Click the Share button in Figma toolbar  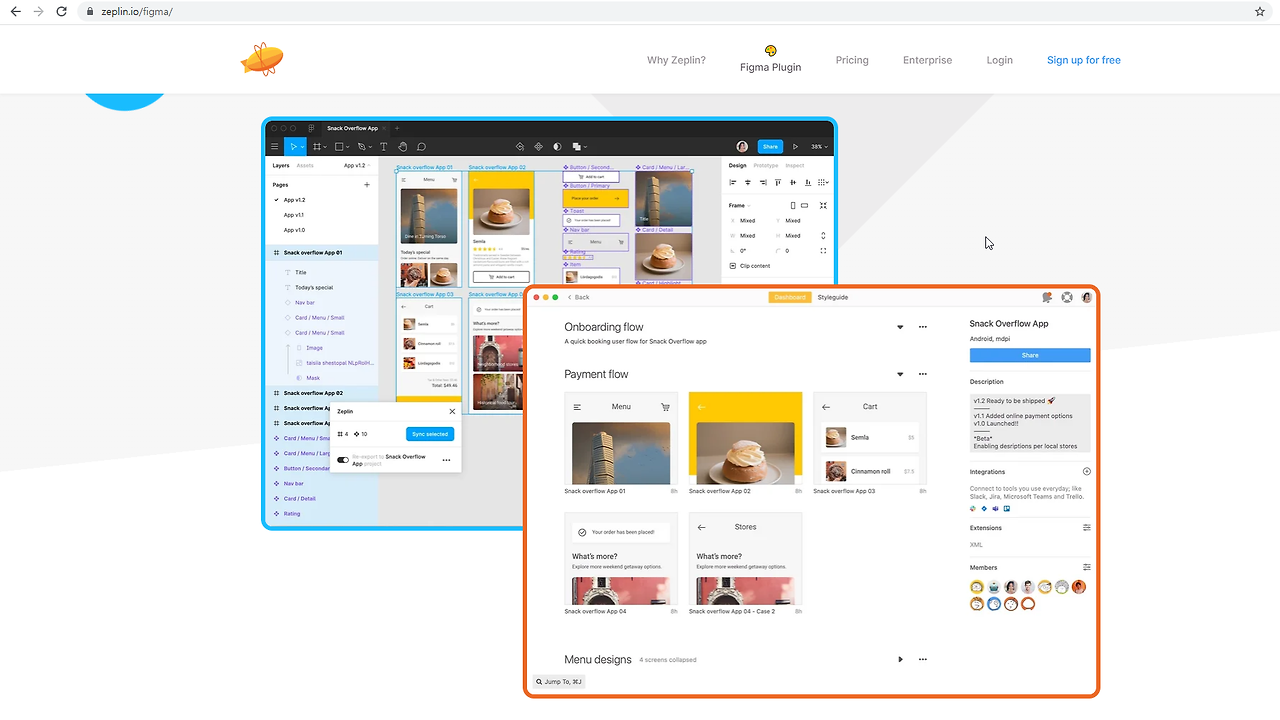pos(769,147)
